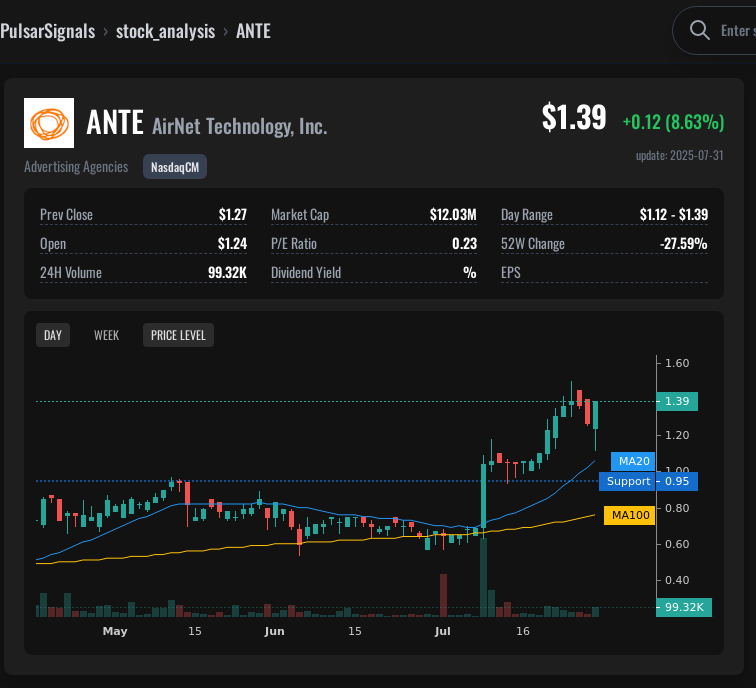Image resolution: width=756 pixels, height=688 pixels.
Task: Select ANTE breadcrumb item
Action: click(253, 31)
